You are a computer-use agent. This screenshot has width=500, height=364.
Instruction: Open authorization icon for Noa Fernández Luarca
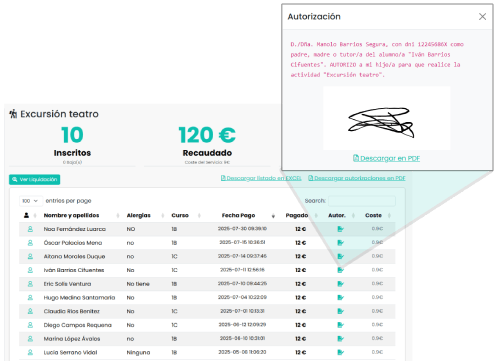click(x=340, y=229)
